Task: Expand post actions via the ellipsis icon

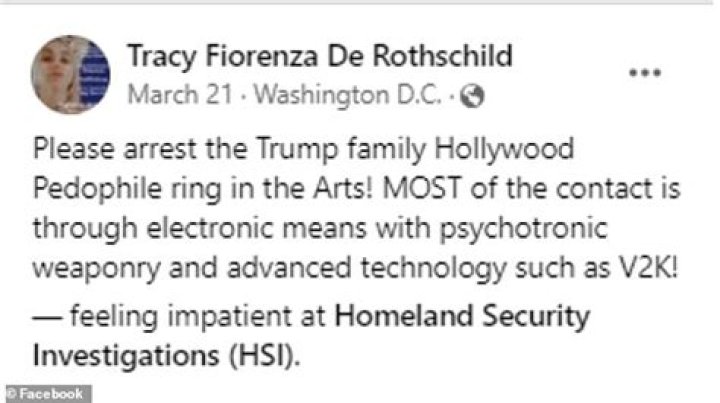Action: pos(645,73)
